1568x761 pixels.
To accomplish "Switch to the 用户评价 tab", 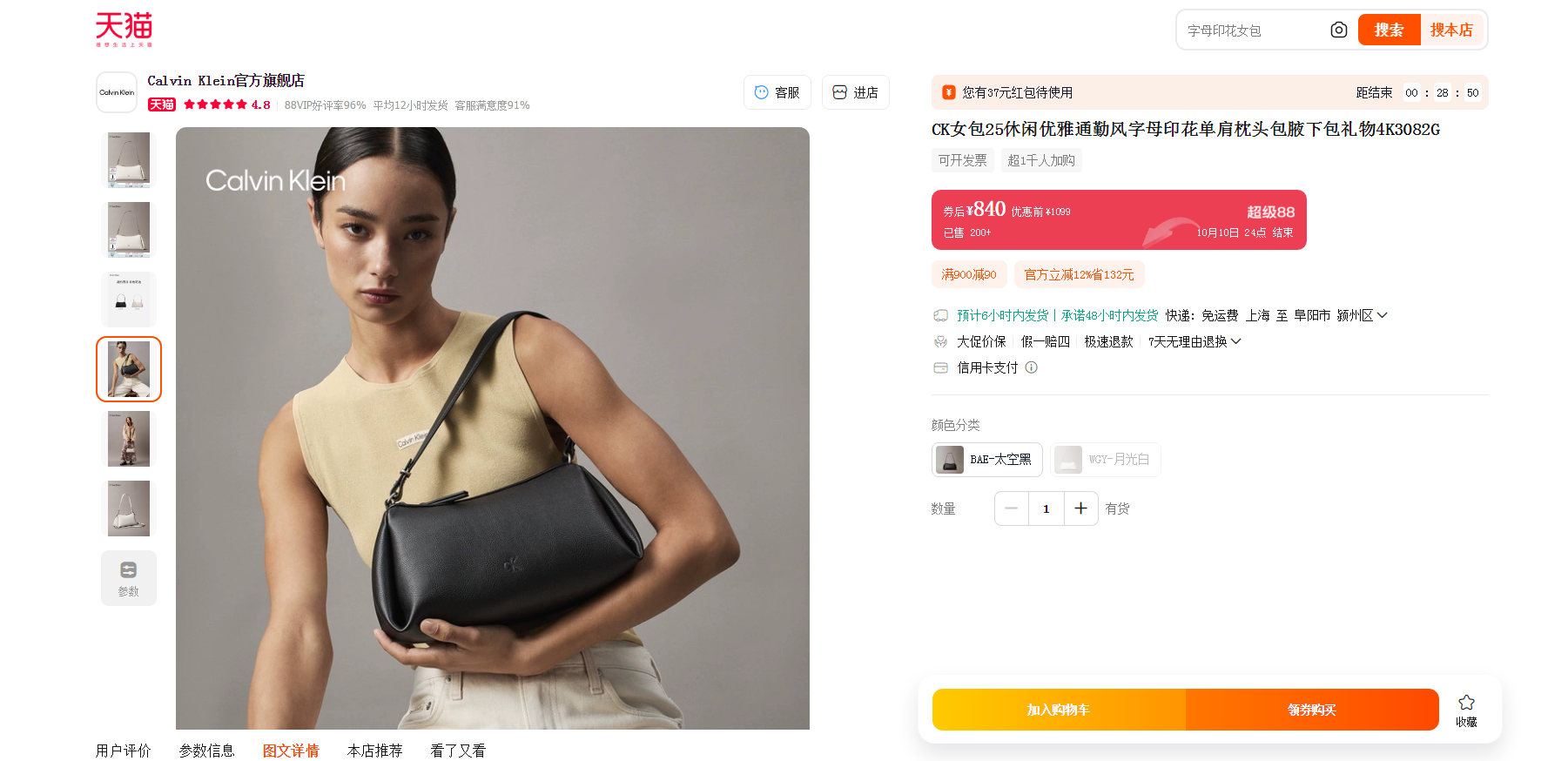I will pyautogui.click(x=124, y=751).
